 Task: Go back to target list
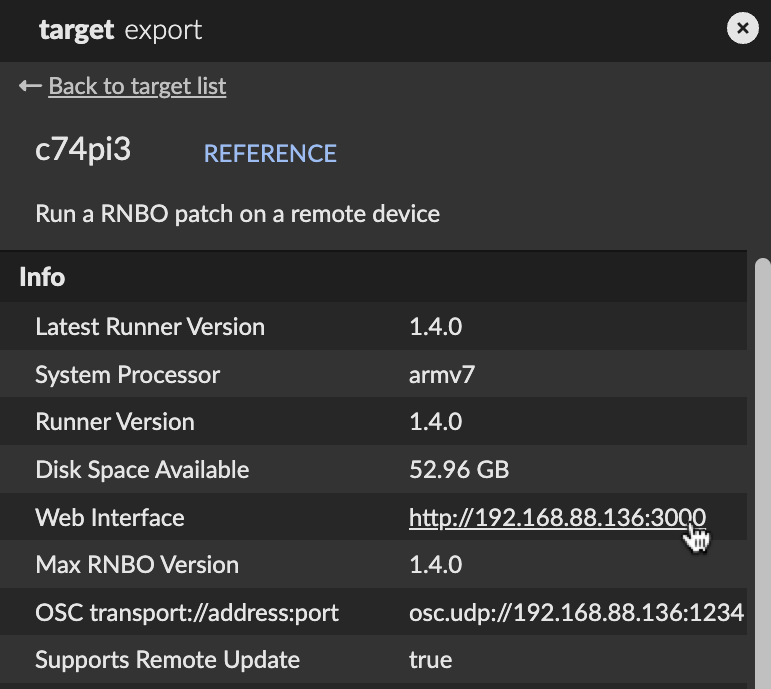point(137,87)
